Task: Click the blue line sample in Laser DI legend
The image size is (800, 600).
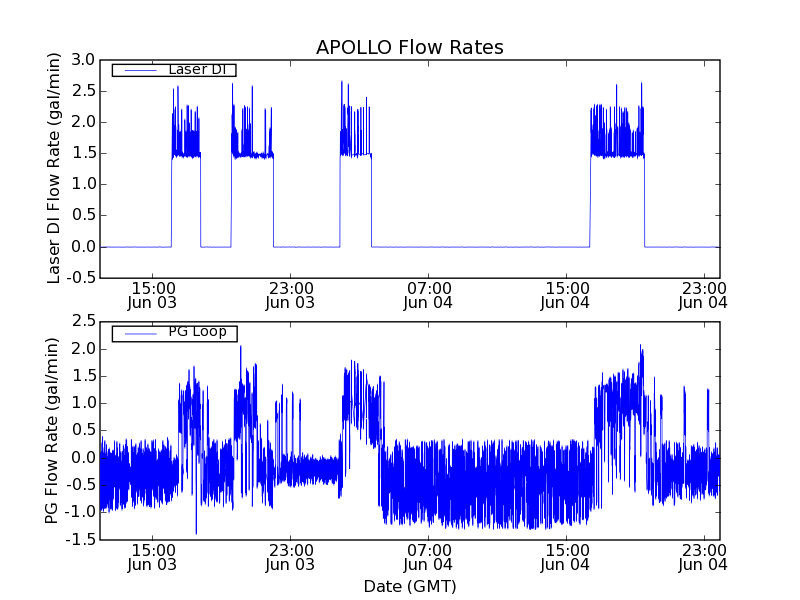Action: 140,70
